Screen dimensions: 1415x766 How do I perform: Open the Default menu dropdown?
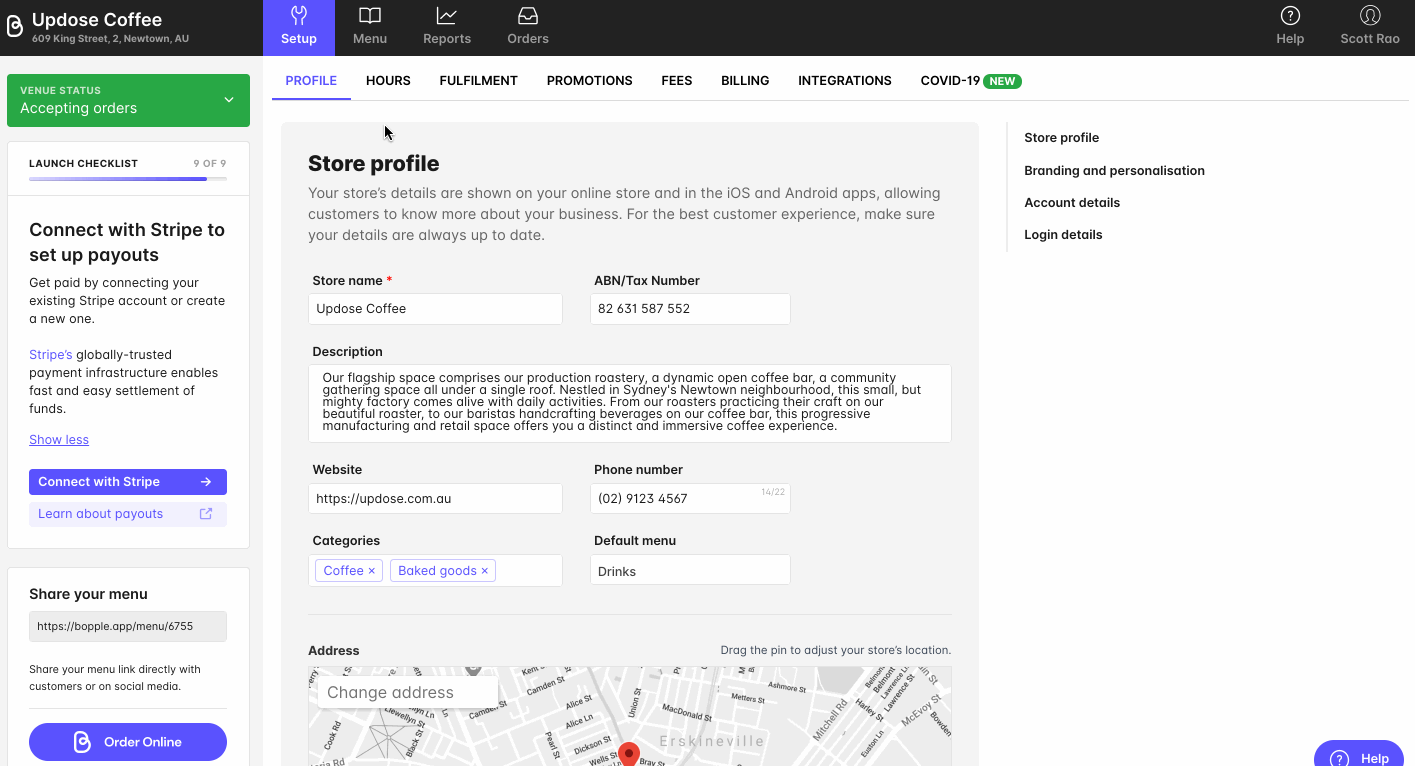tap(690, 570)
